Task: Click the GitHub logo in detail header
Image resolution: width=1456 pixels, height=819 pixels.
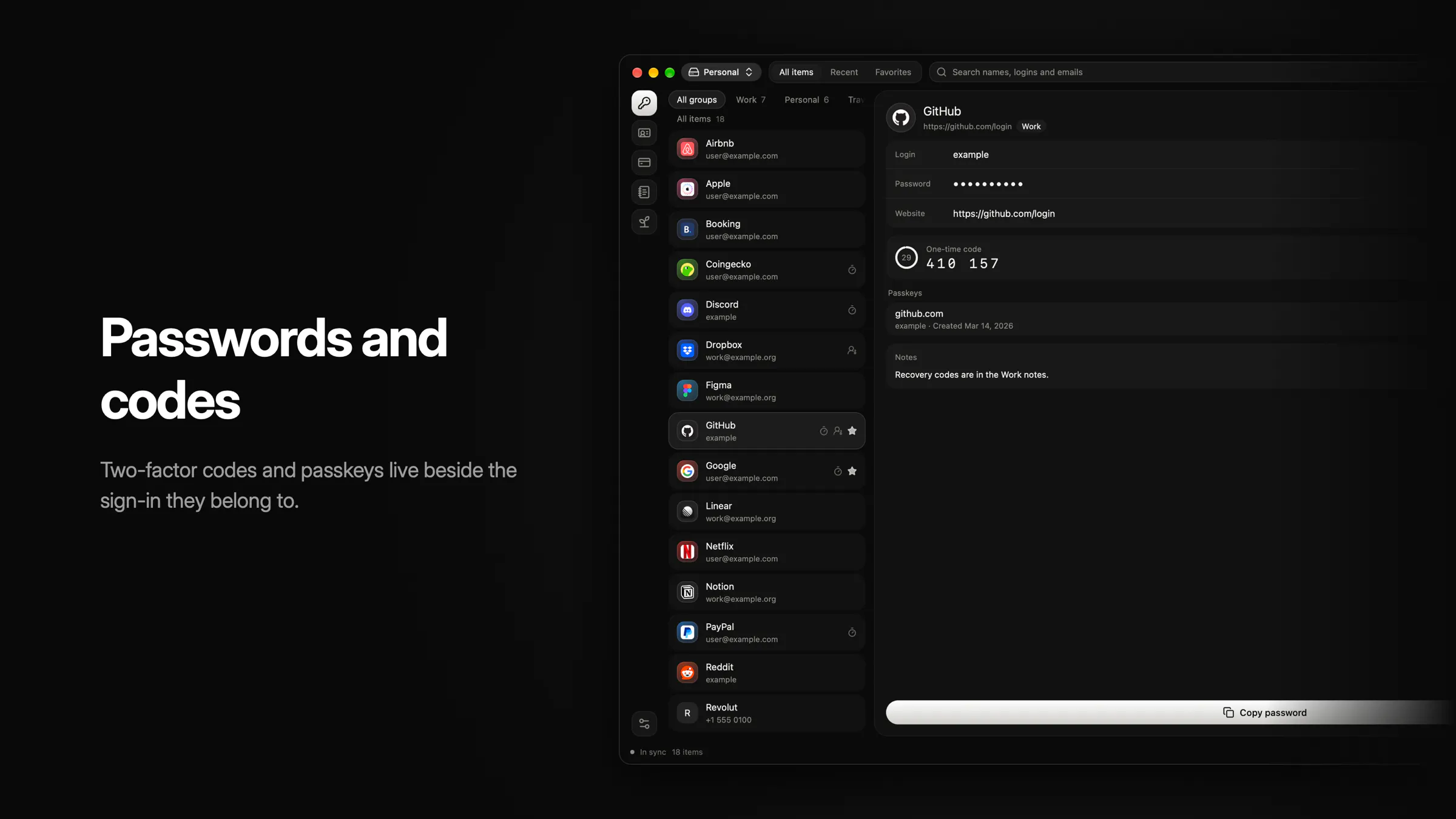Action: click(901, 118)
